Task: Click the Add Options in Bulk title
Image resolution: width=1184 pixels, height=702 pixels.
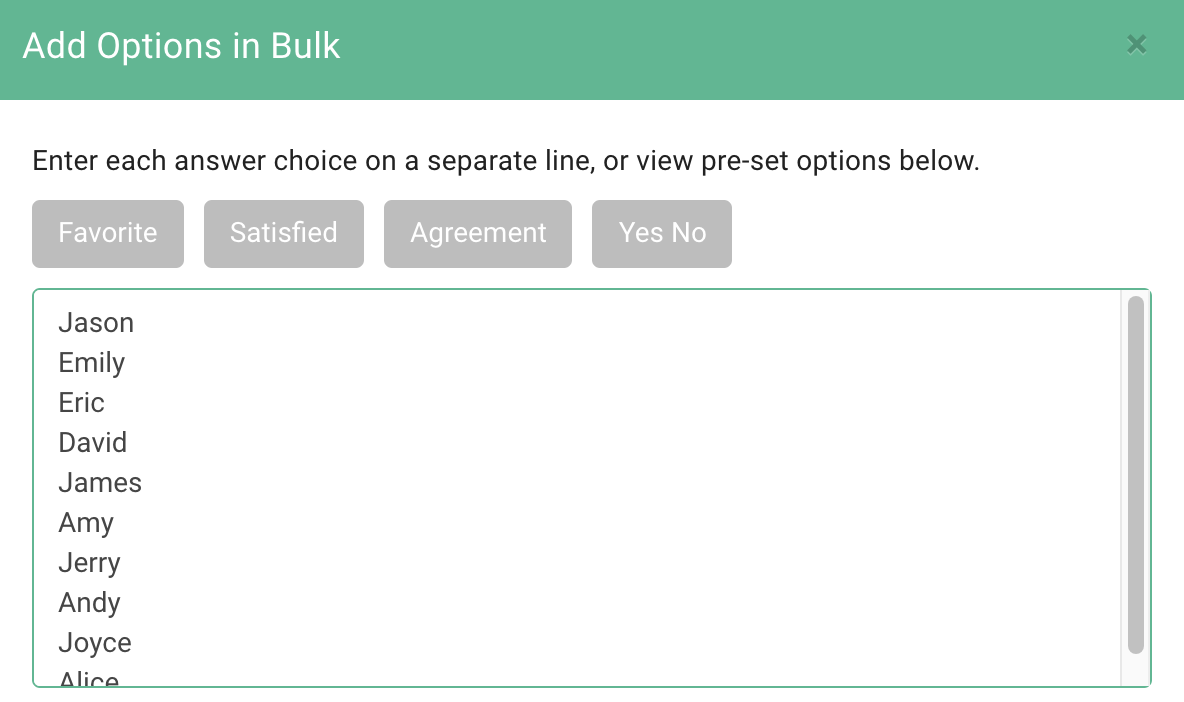Action: point(181,45)
